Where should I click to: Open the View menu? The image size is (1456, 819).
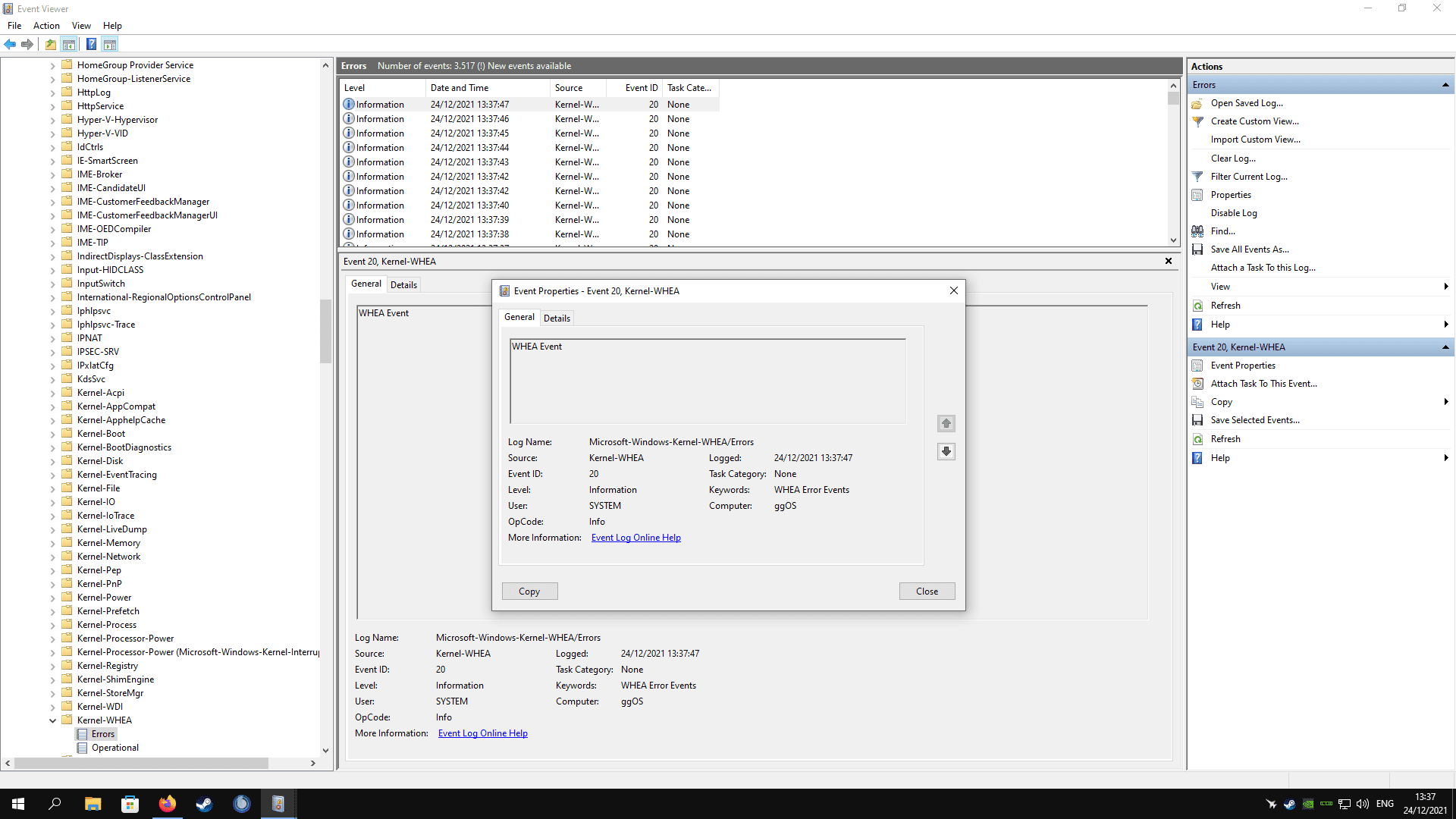81,26
